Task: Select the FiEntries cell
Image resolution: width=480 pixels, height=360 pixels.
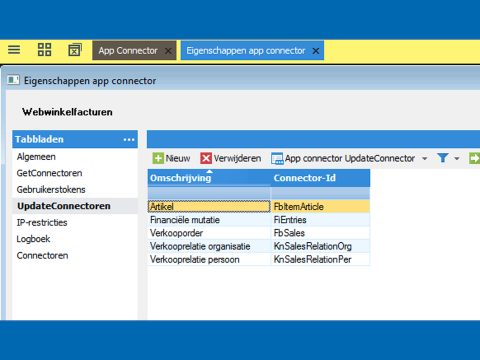Action: click(320, 220)
